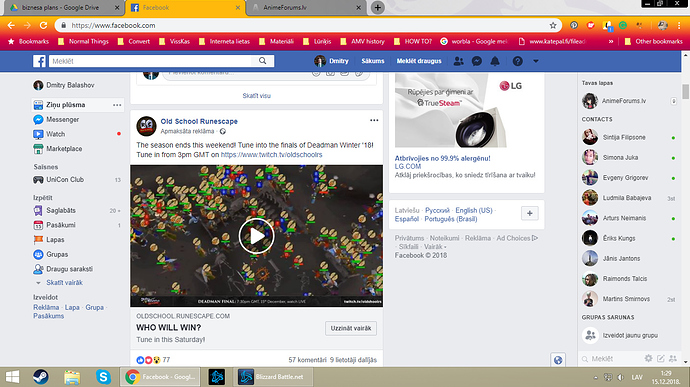The width and height of the screenshot is (690, 387).
Task: Launch Steam from the taskbar
Action: [x=41, y=377]
